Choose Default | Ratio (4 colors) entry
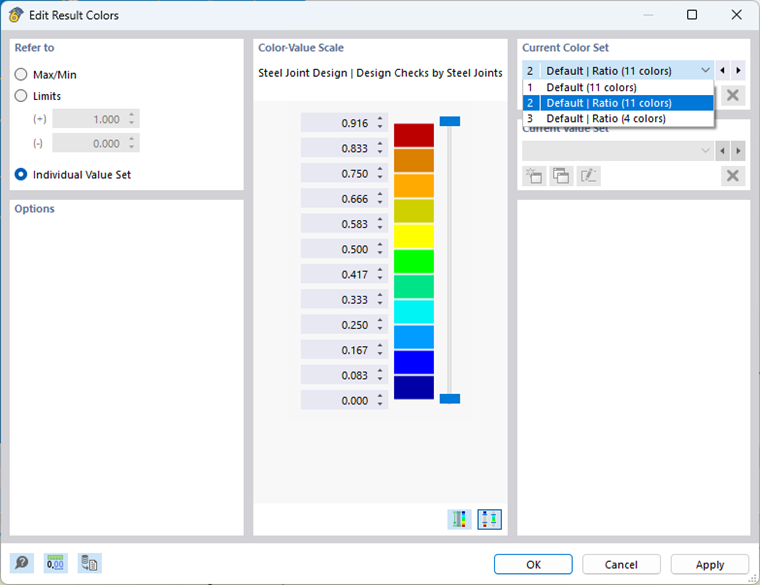This screenshot has width=760, height=585. (x=618, y=118)
